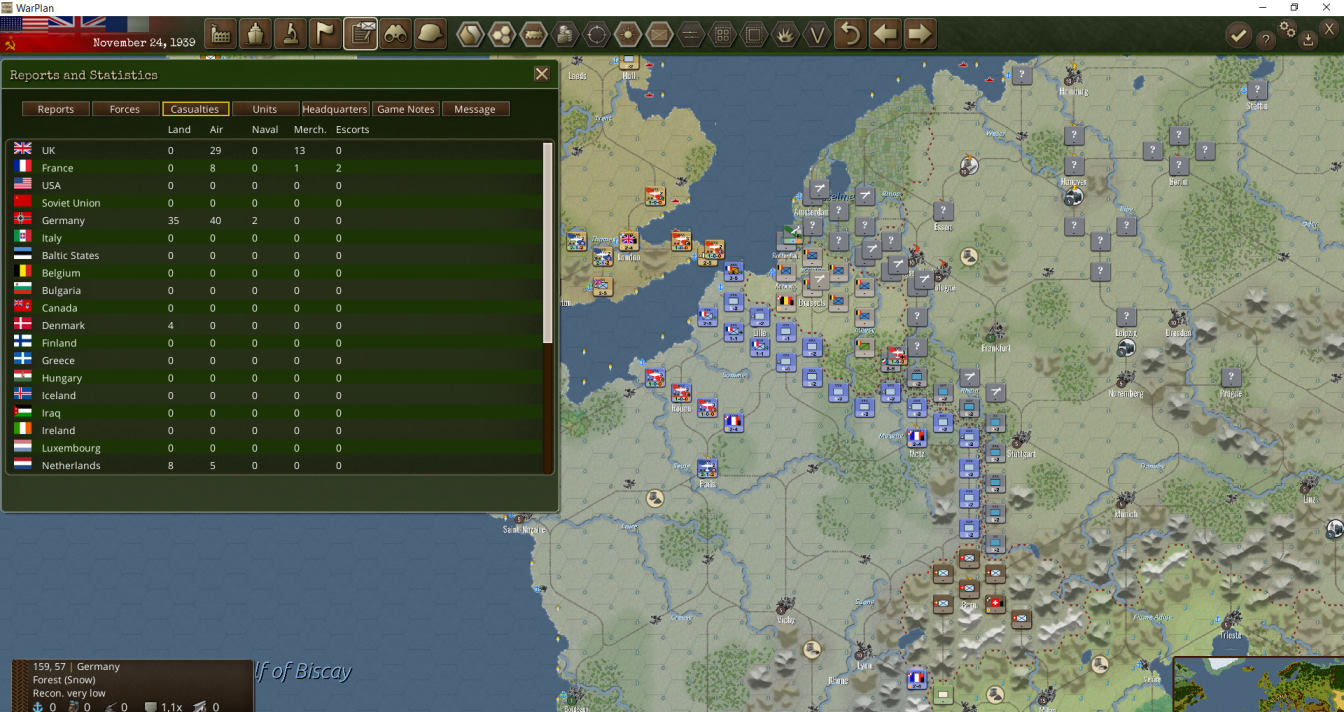Open the factory production icon

(x=221, y=35)
